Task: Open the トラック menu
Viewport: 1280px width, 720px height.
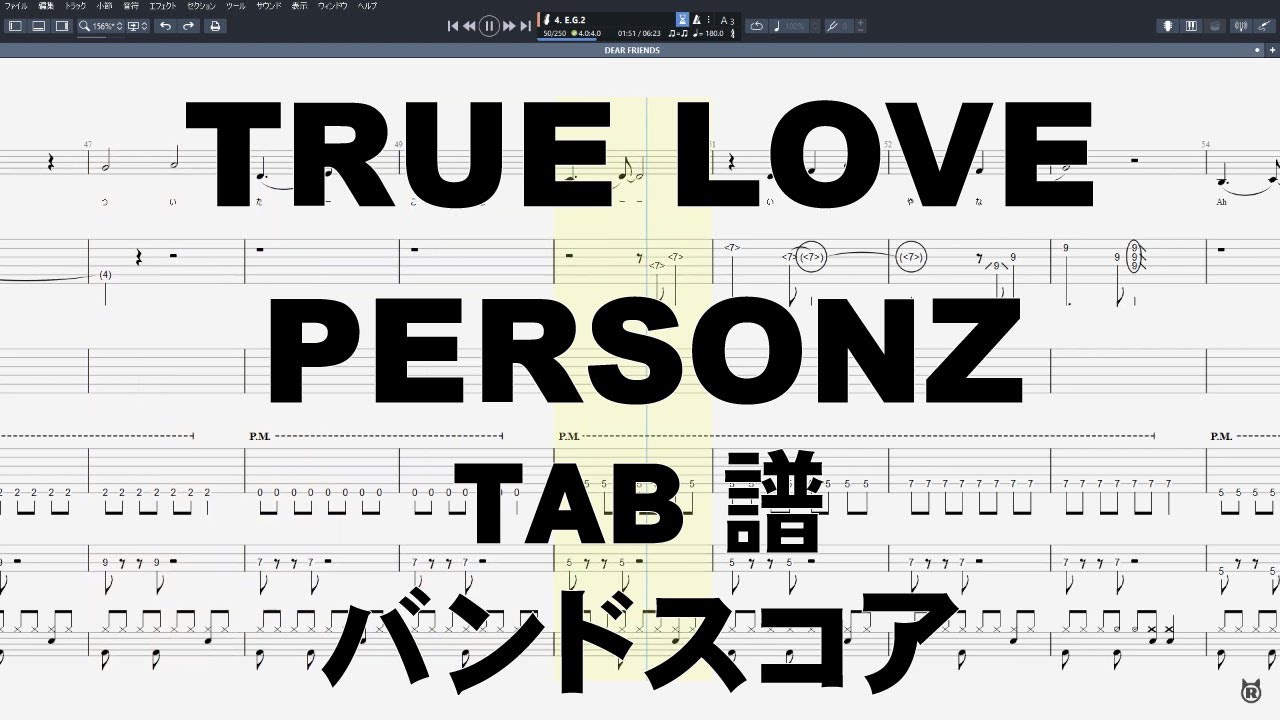Action: [76, 6]
